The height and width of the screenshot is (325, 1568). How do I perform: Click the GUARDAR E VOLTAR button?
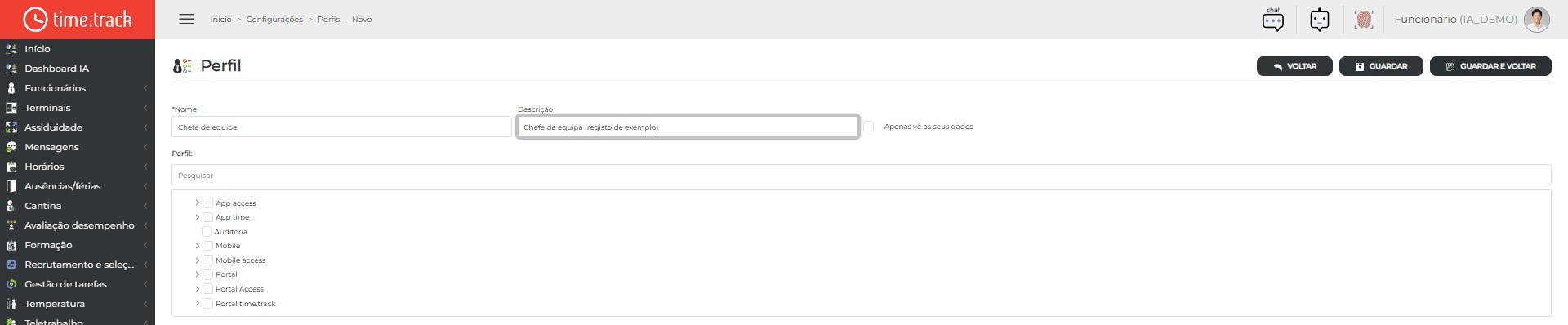click(1490, 66)
